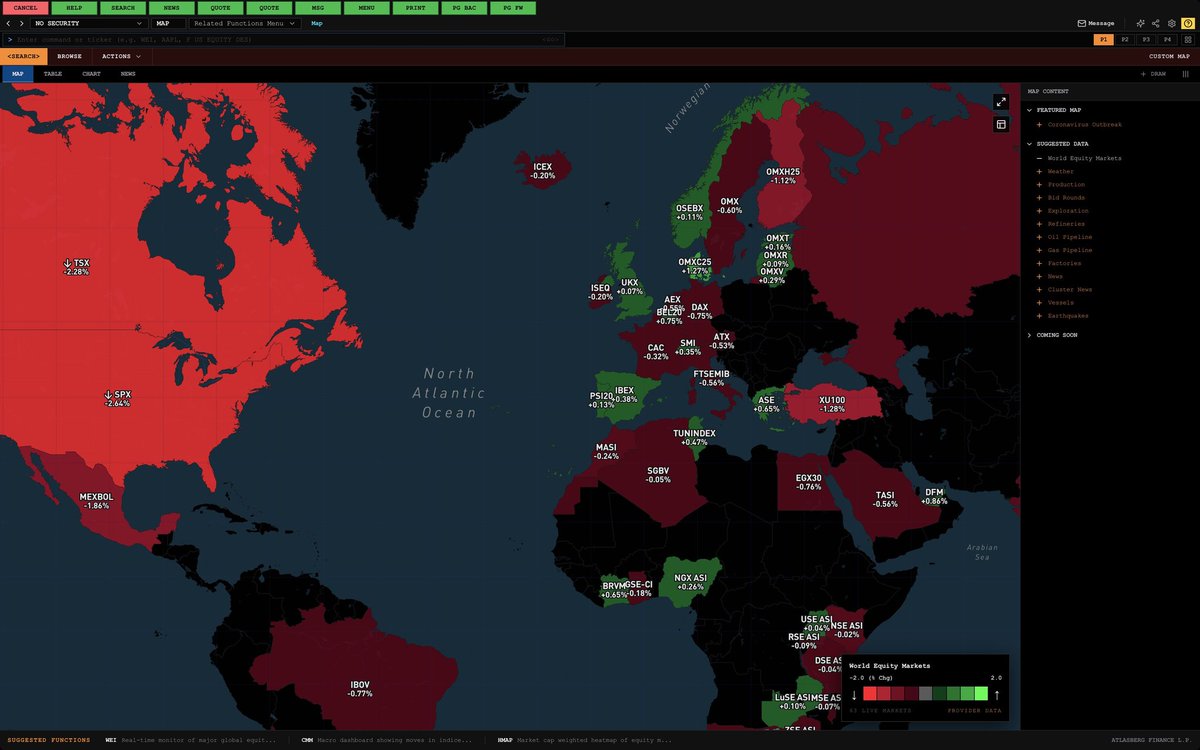Click the up arrow in the legend
Viewport: 1200px width, 750px height.
pos(997,694)
